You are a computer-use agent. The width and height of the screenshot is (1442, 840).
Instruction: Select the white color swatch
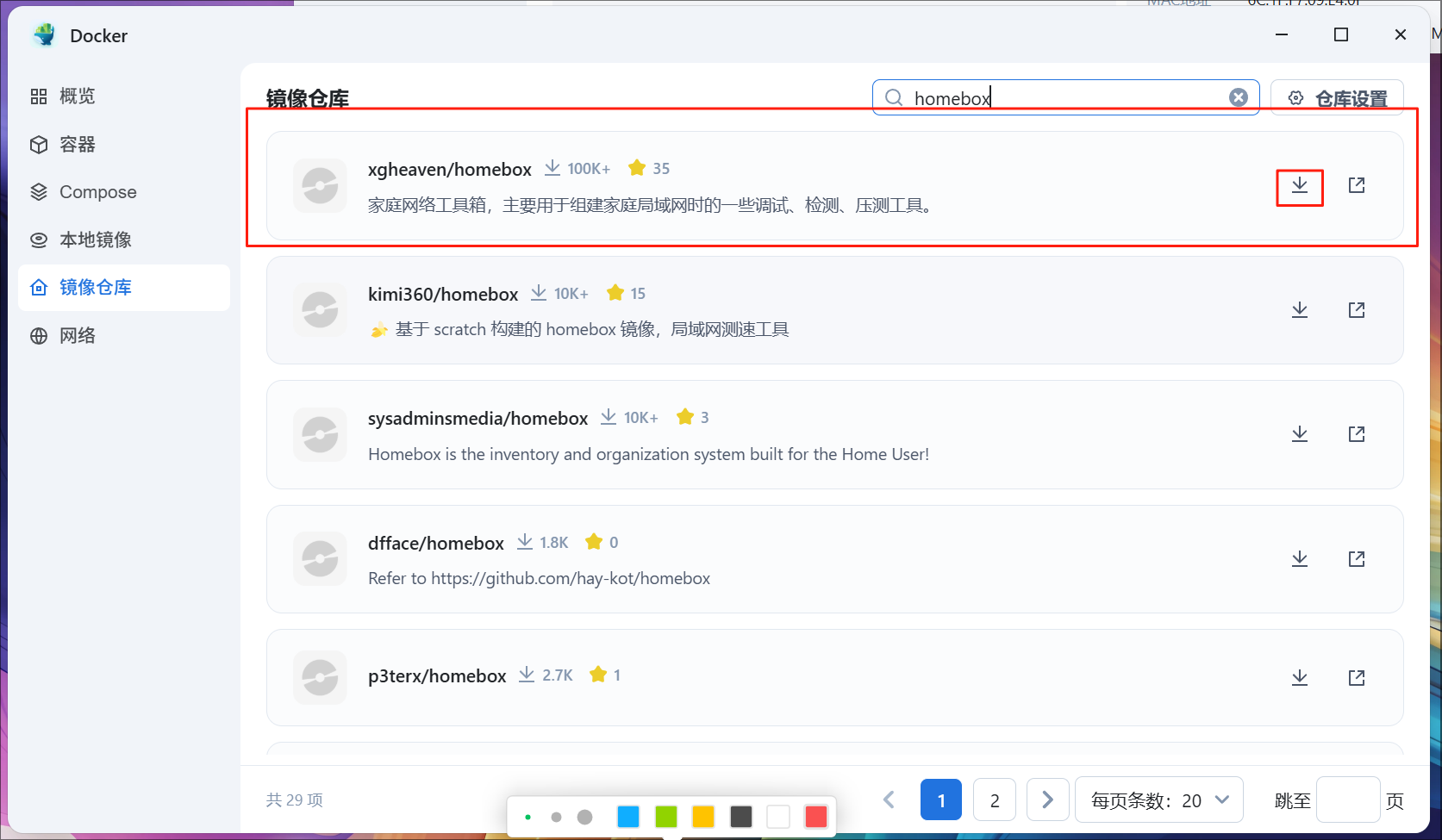pyautogui.click(x=778, y=817)
